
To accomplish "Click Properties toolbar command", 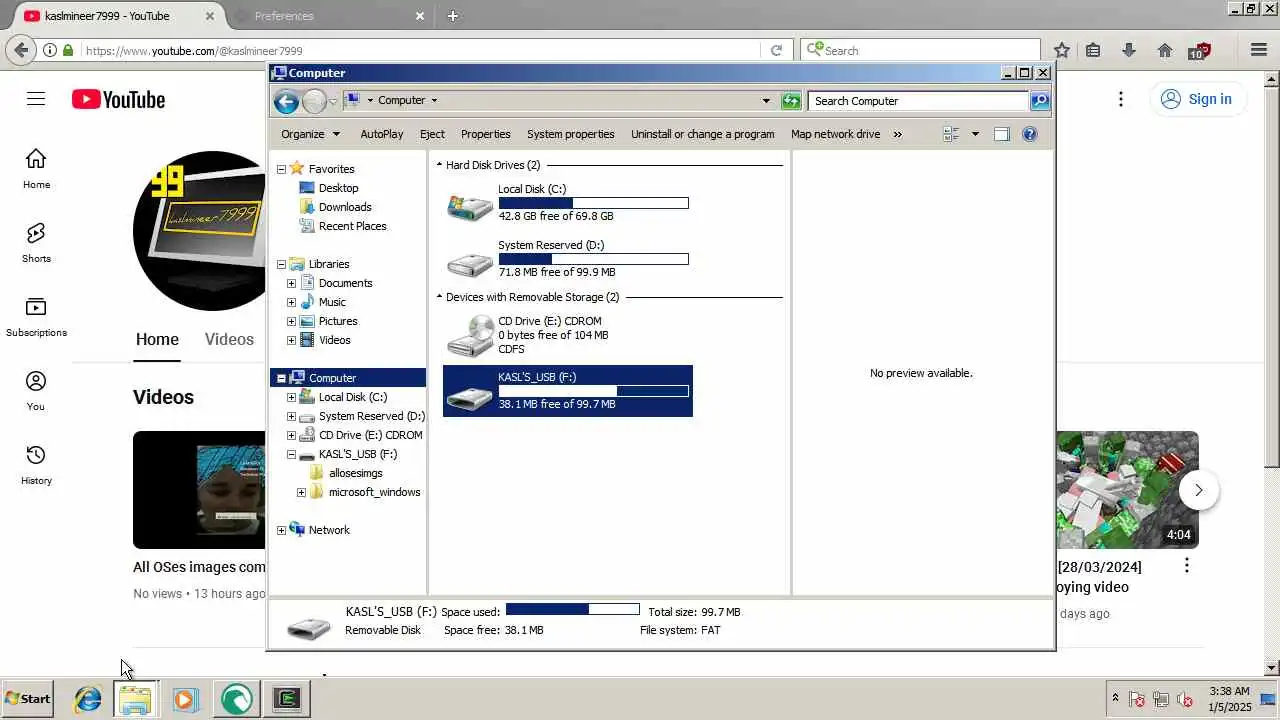I will tap(486, 134).
